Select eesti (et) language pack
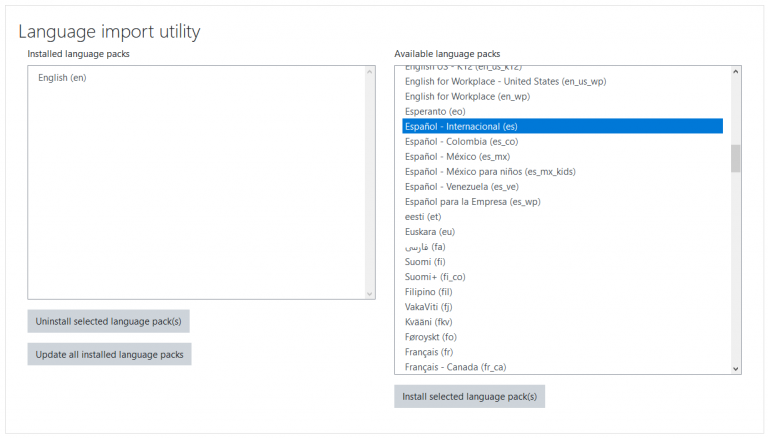Screen dimensions: 768x438 pos(423,217)
